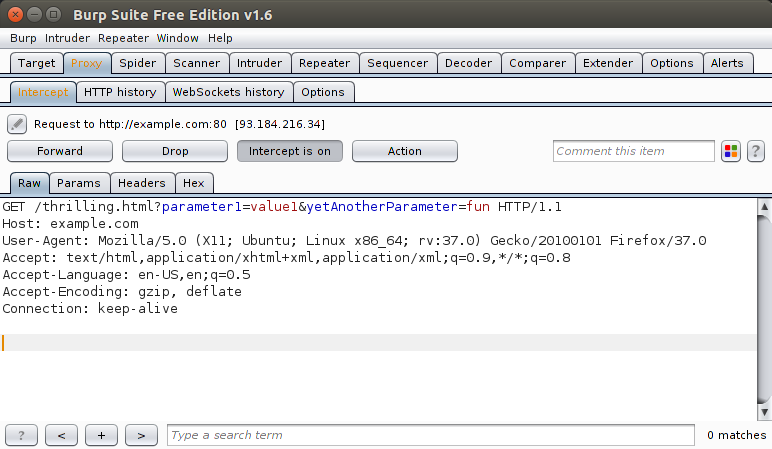This screenshot has height=449, width=772.
Task: Go to next search match
Action: [141, 435]
